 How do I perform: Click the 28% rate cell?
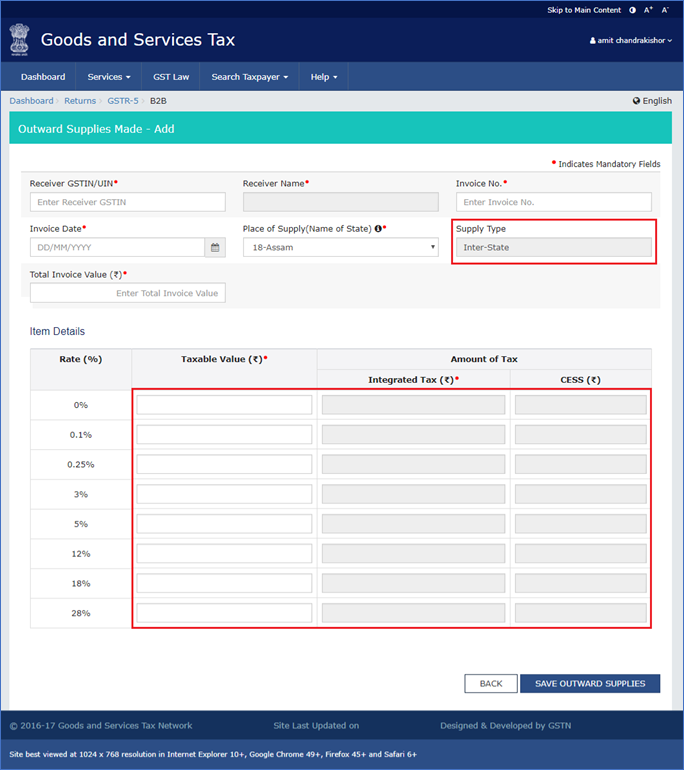(81, 613)
